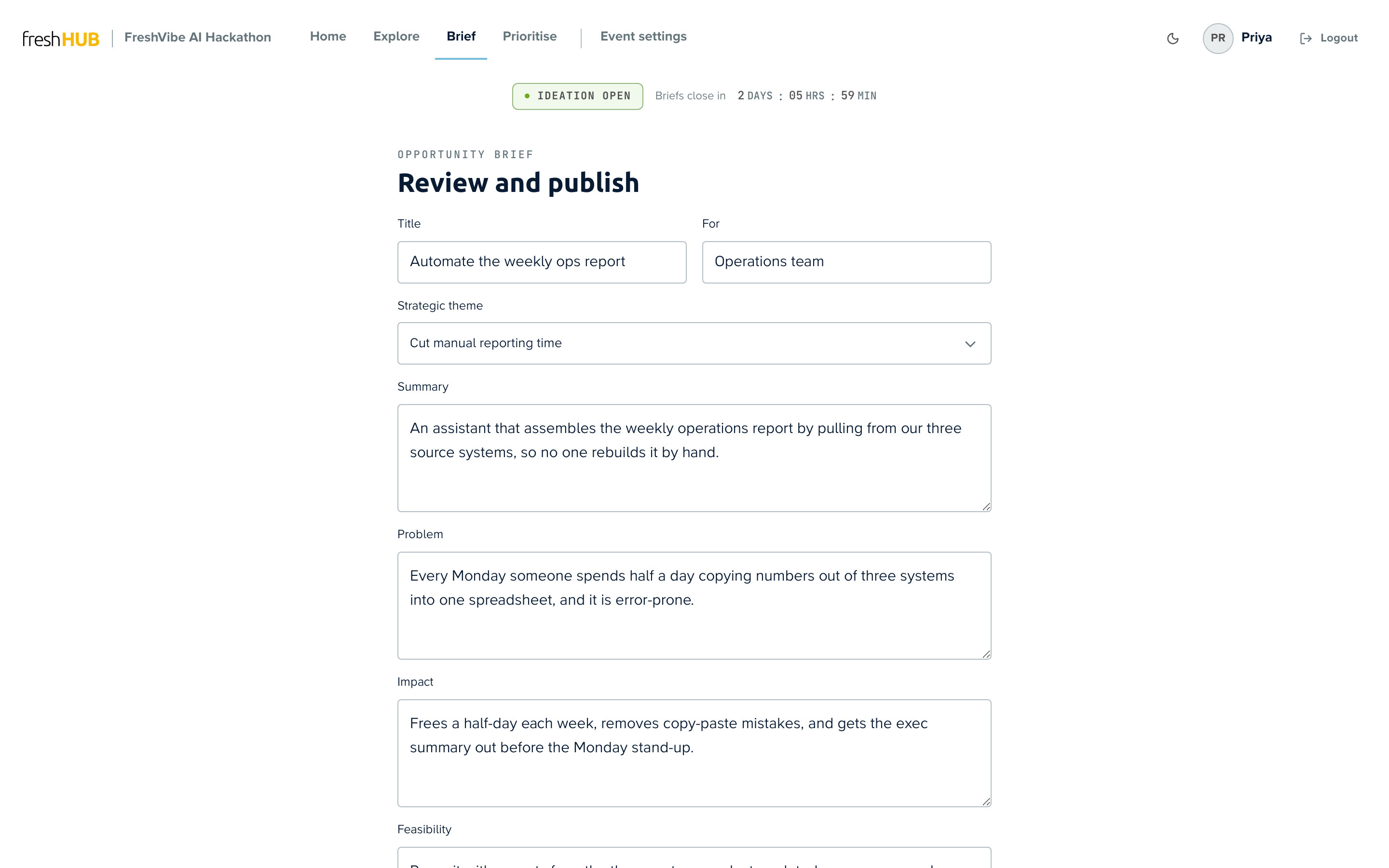This screenshot has height=868, width=1389.
Task: Expand the Strategic theme dropdown chevron
Action: click(x=969, y=344)
